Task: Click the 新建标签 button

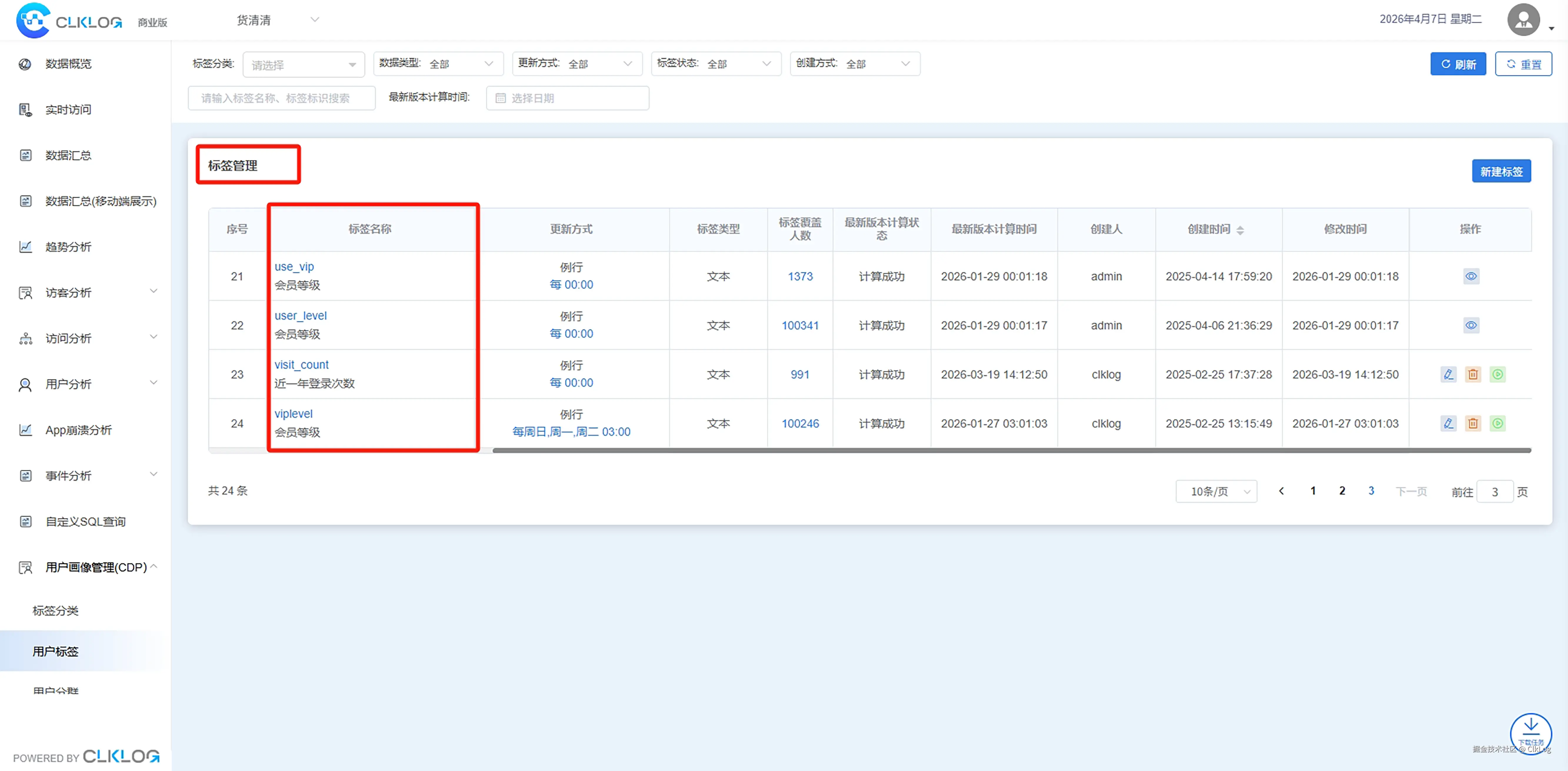Action: tap(1500, 172)
